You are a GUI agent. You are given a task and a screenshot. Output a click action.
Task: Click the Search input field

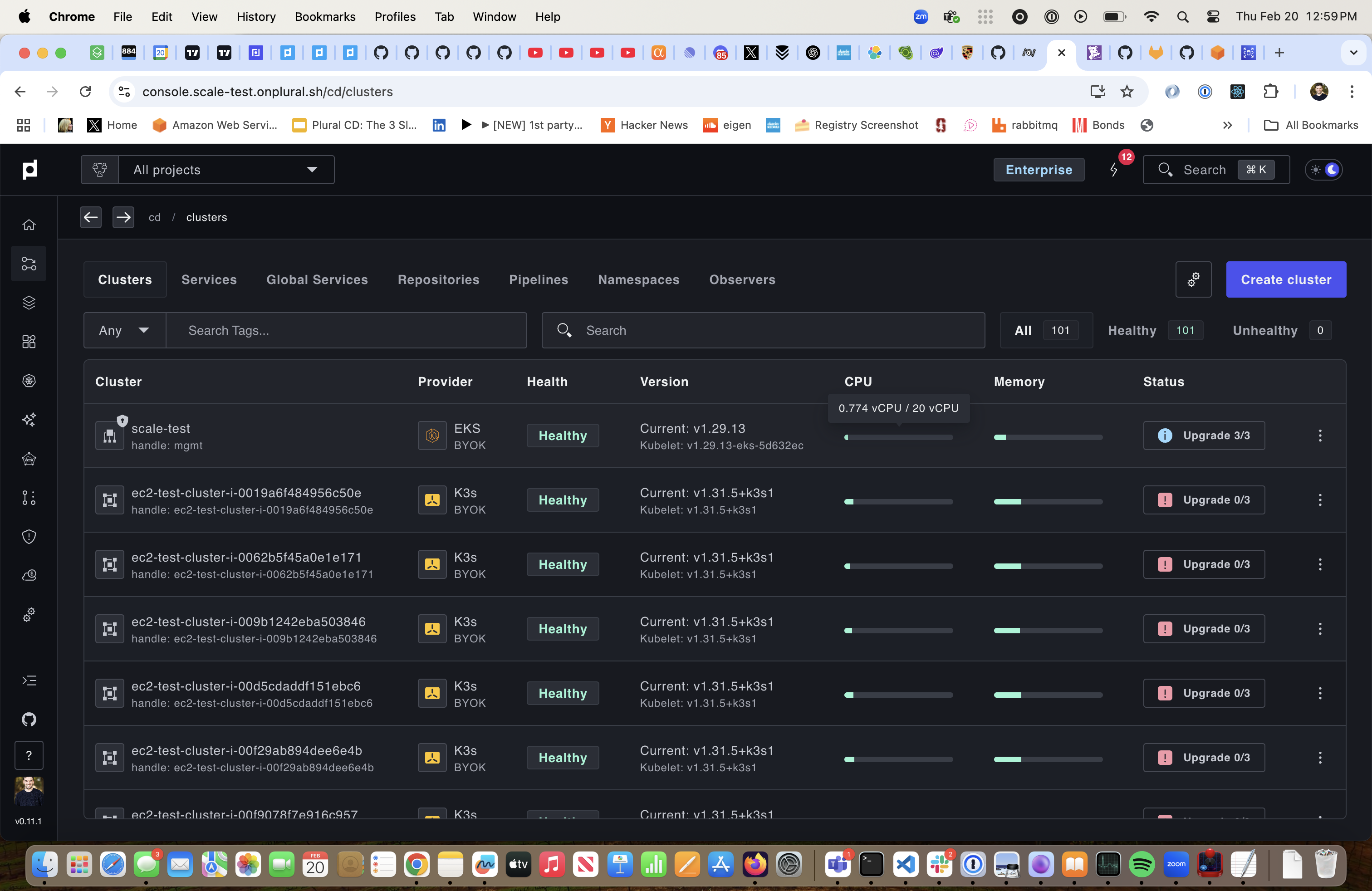[763, 330]
